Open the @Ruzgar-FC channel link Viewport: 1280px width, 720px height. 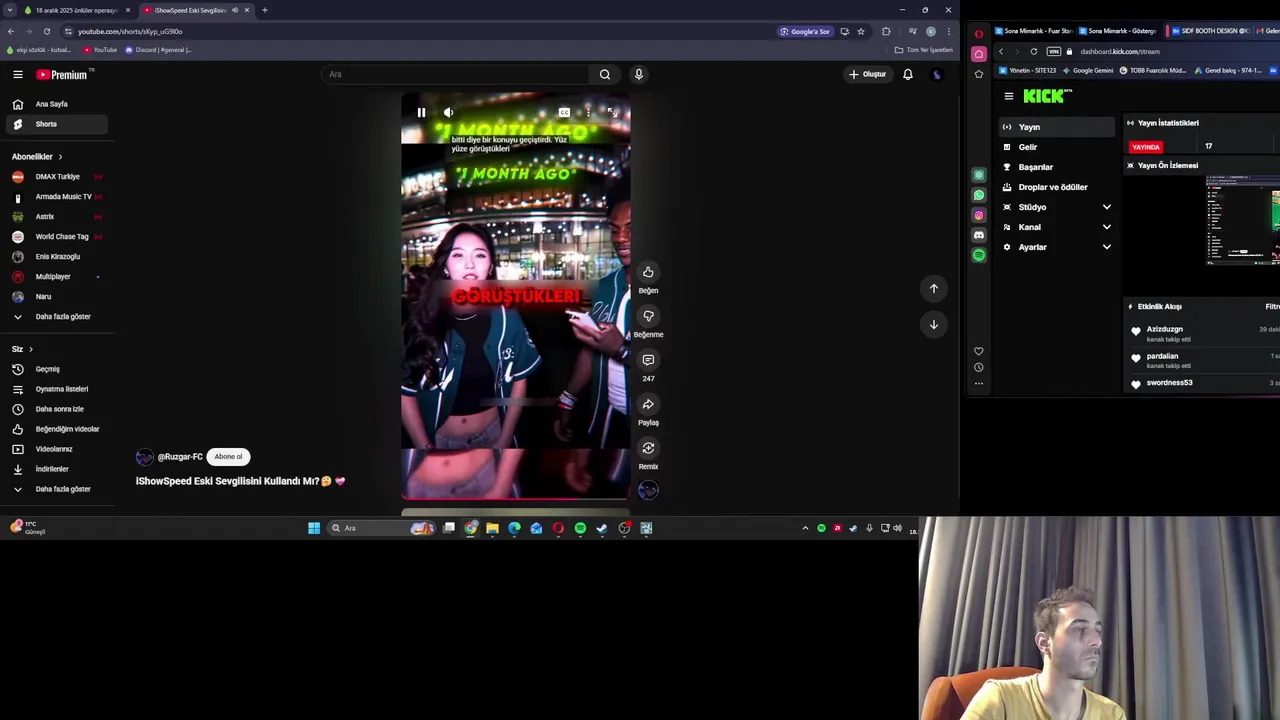click(x=180, y=457)
